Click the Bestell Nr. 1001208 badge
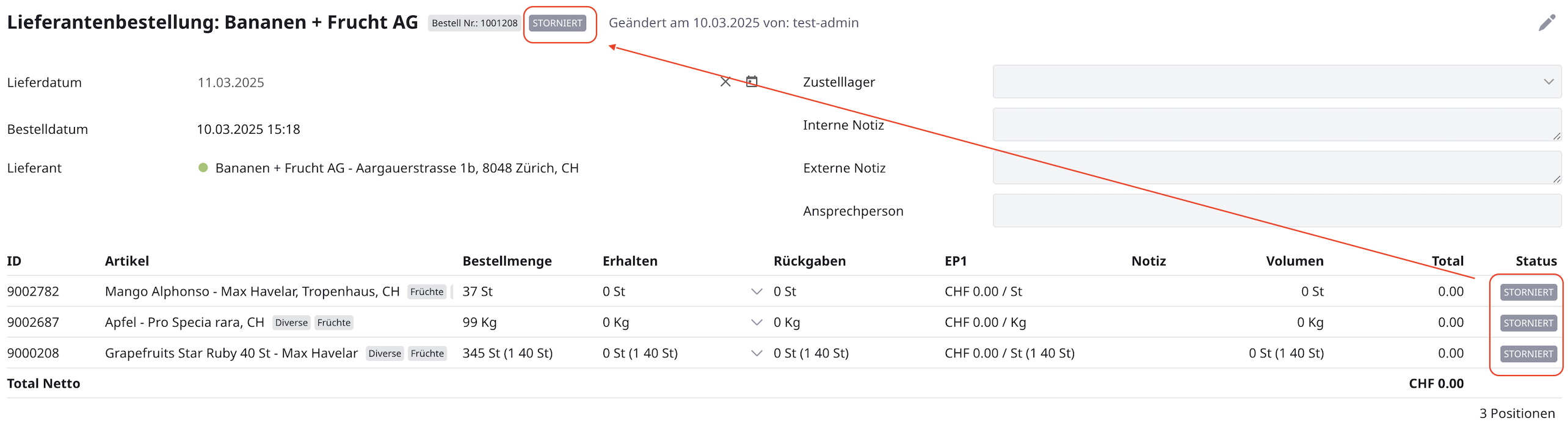Image resolution: width=1568 pixels, height=425 pixels. point(474,23)
